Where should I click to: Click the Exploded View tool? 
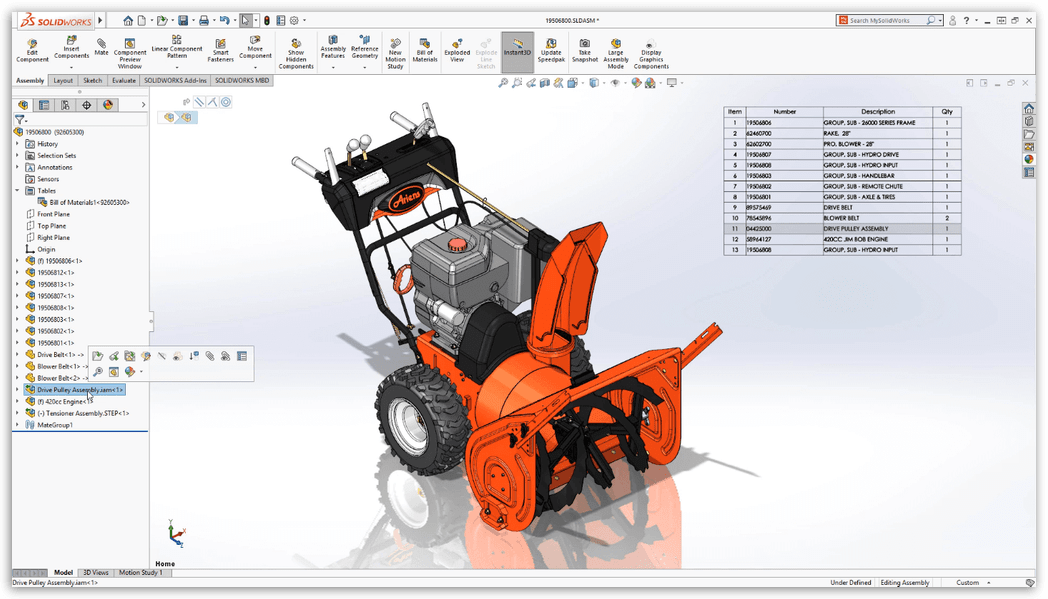(x=457, y=51)
